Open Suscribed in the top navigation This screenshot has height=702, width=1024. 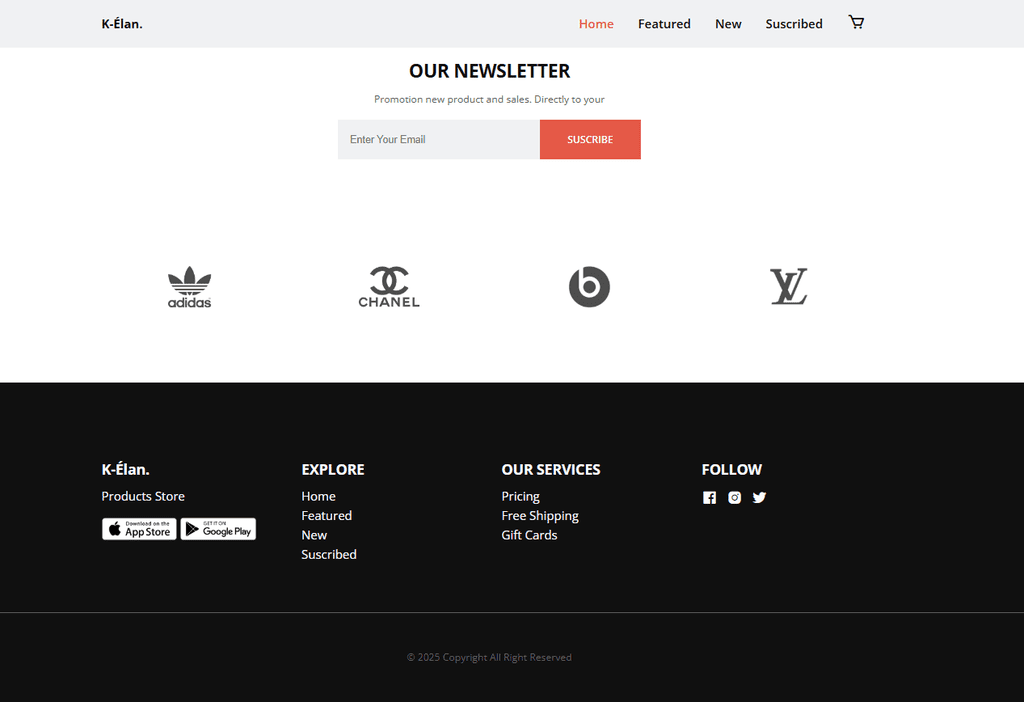click(x=794, y=24)
